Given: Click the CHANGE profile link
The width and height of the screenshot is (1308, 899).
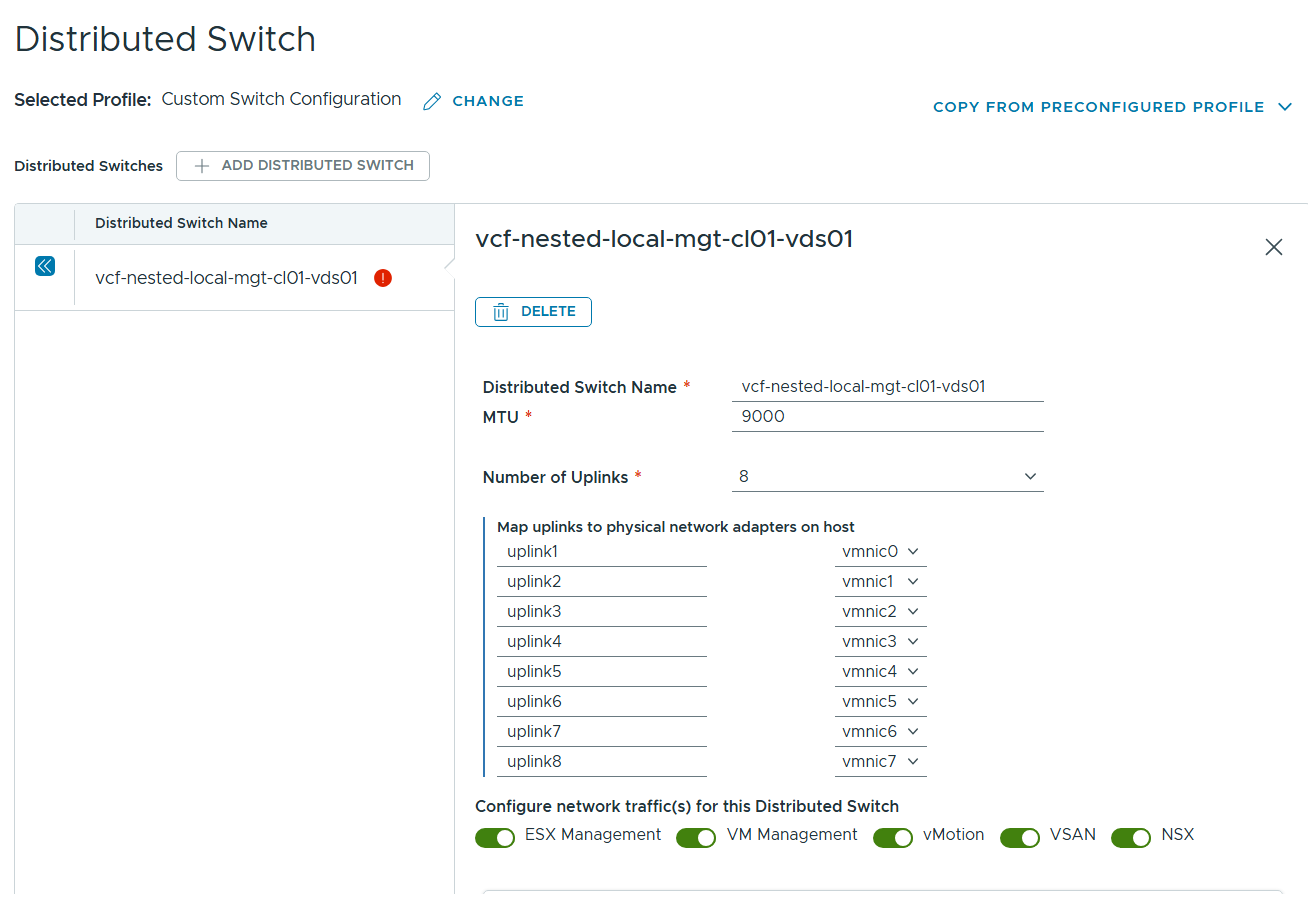Looking at the screenshot, I should [488, 101].
